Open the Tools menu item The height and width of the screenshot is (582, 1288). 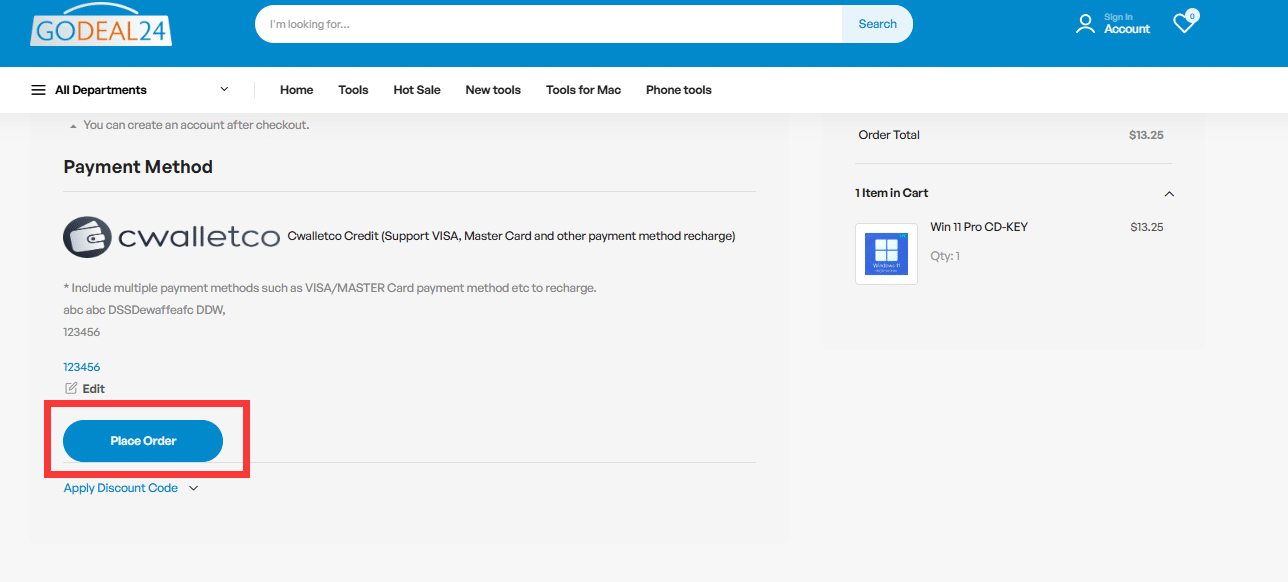coord(353,90)
